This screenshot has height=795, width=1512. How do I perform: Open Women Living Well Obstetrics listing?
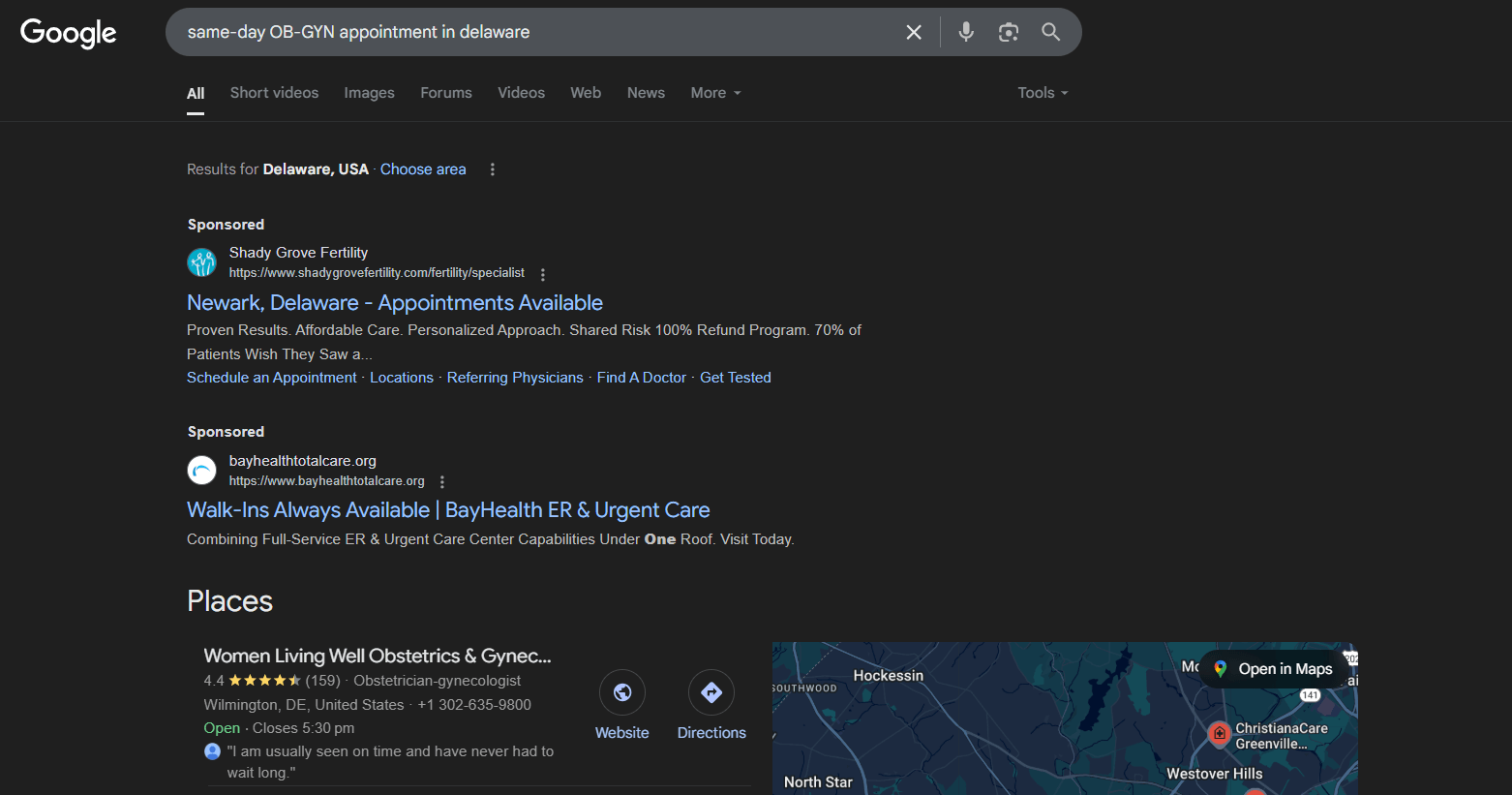click(378, 656)
